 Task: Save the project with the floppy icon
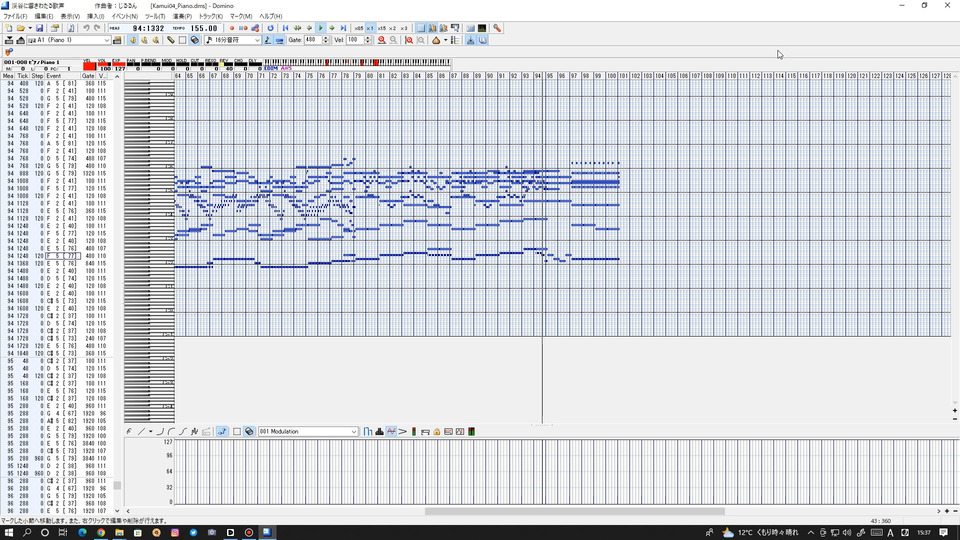tap(39, 28)
